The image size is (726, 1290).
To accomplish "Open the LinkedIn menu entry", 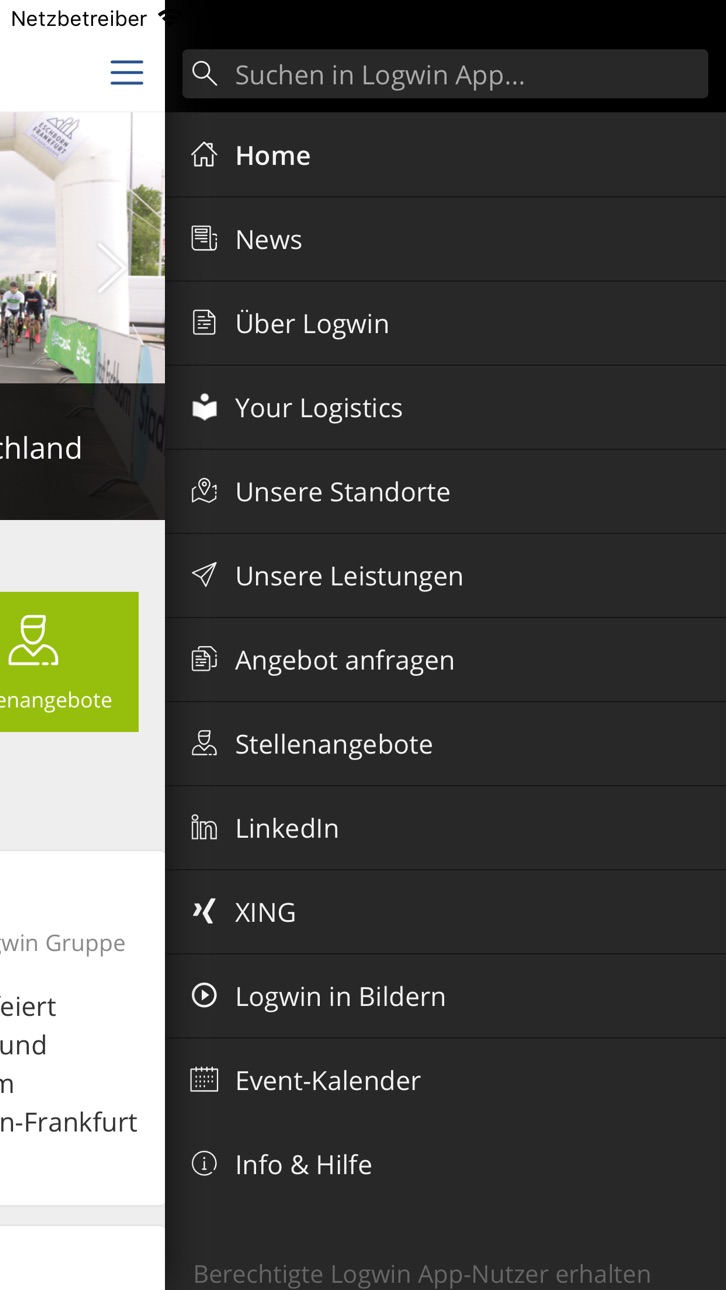I will coord(445,827).
